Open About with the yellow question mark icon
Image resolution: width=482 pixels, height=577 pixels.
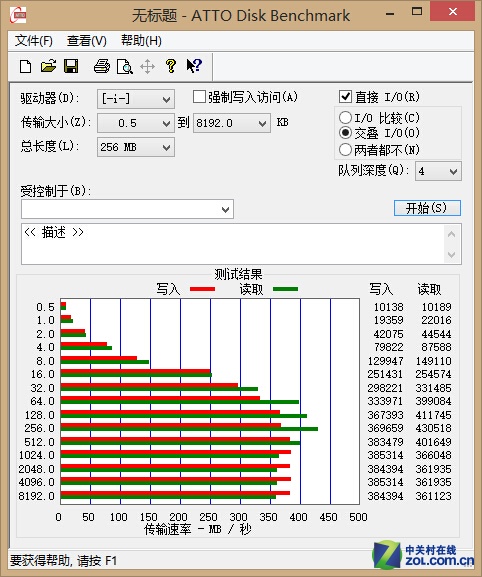tap(171, 66)
